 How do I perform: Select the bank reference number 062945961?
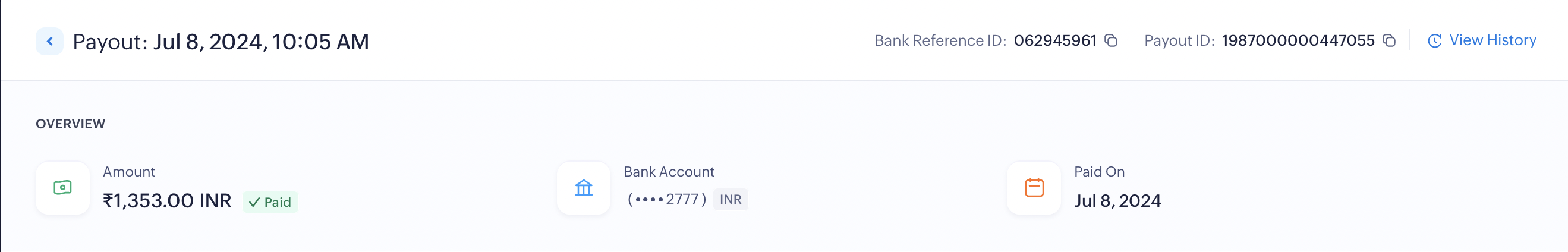(1054, 41)
